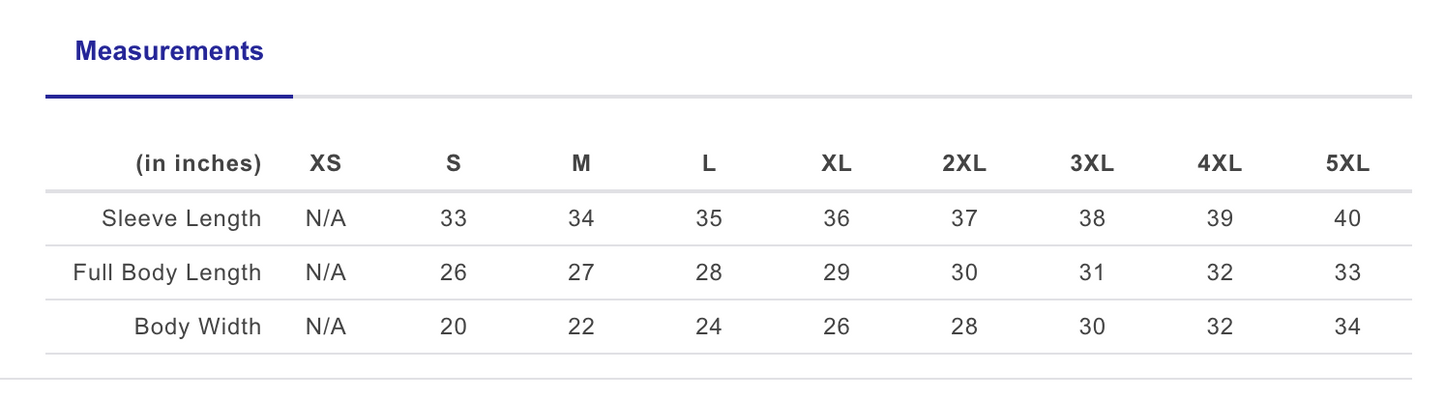Click sleeve length value 40 for 5XL
The width and height of the screenshot is (1445, 400).
[1347, 218]
